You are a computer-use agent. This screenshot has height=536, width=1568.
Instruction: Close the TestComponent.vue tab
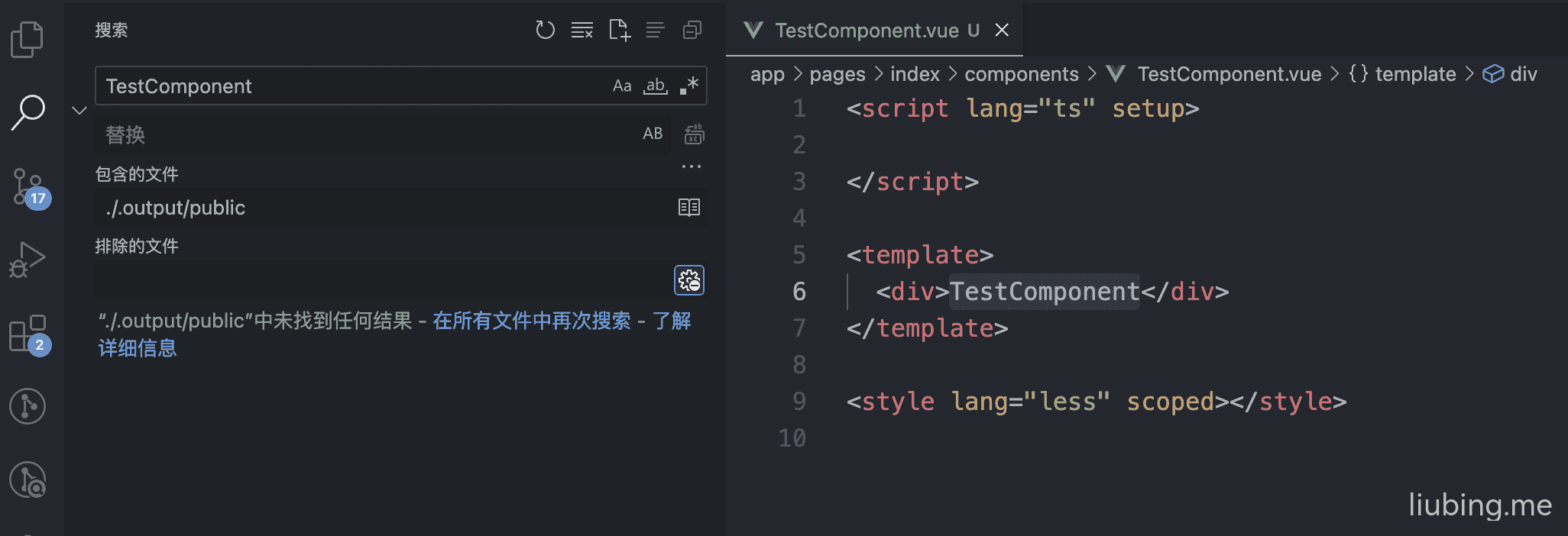[x=1002, y=30]
